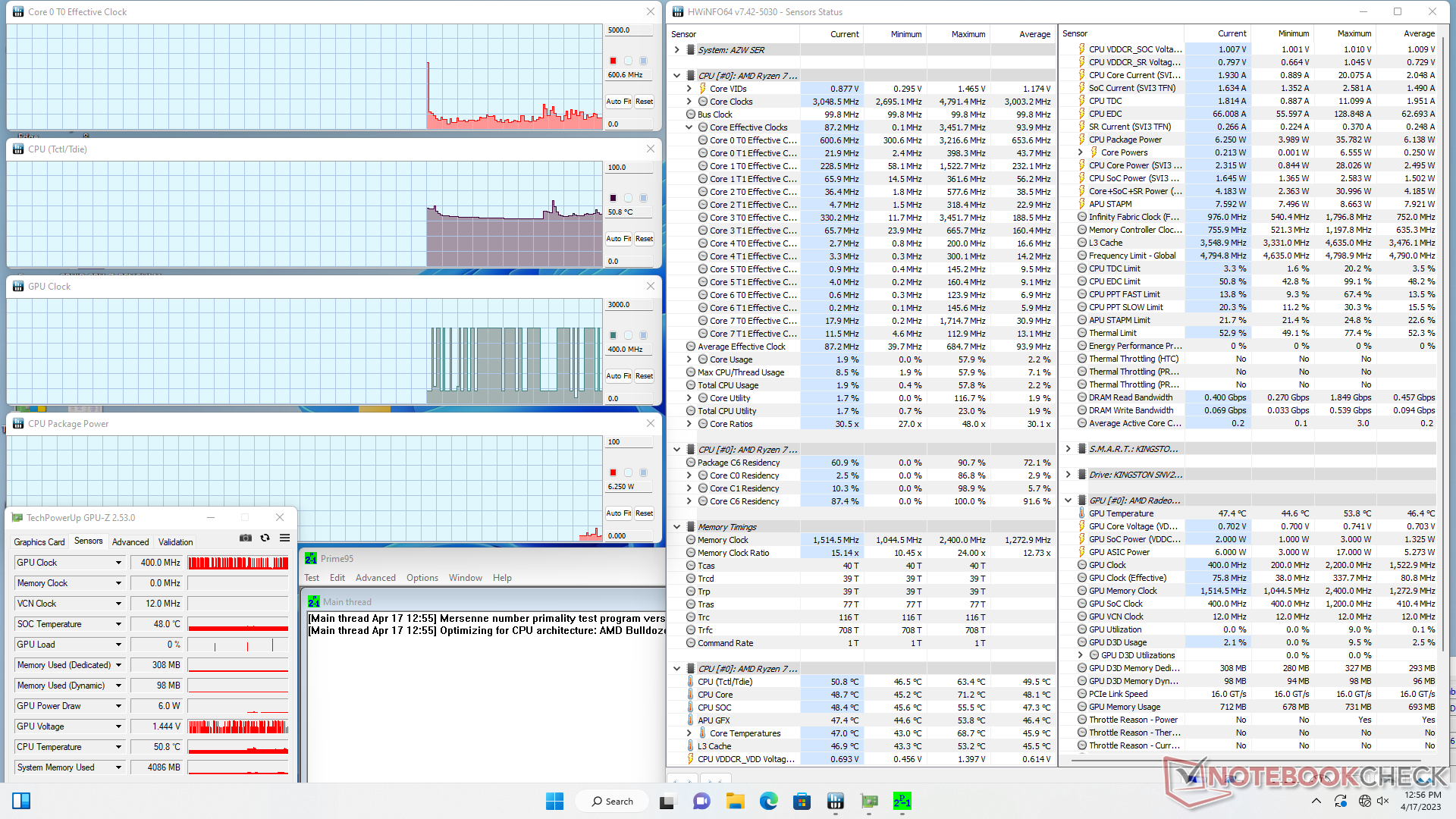
Task: Click the Prime95 taskbar icon
Action: [x=902, y=802]
